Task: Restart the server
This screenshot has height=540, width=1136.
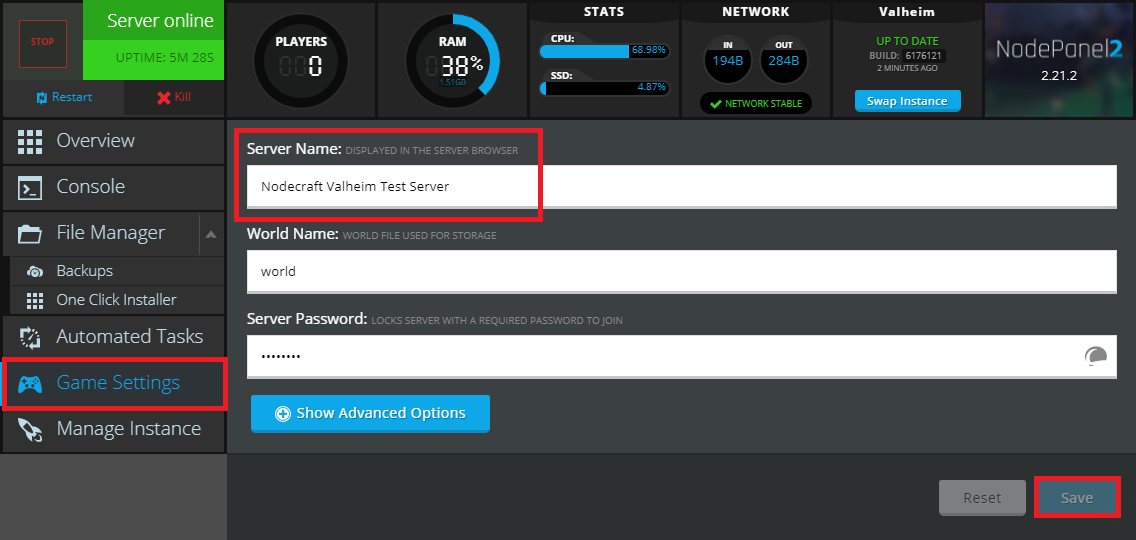Action: [64, 97]
